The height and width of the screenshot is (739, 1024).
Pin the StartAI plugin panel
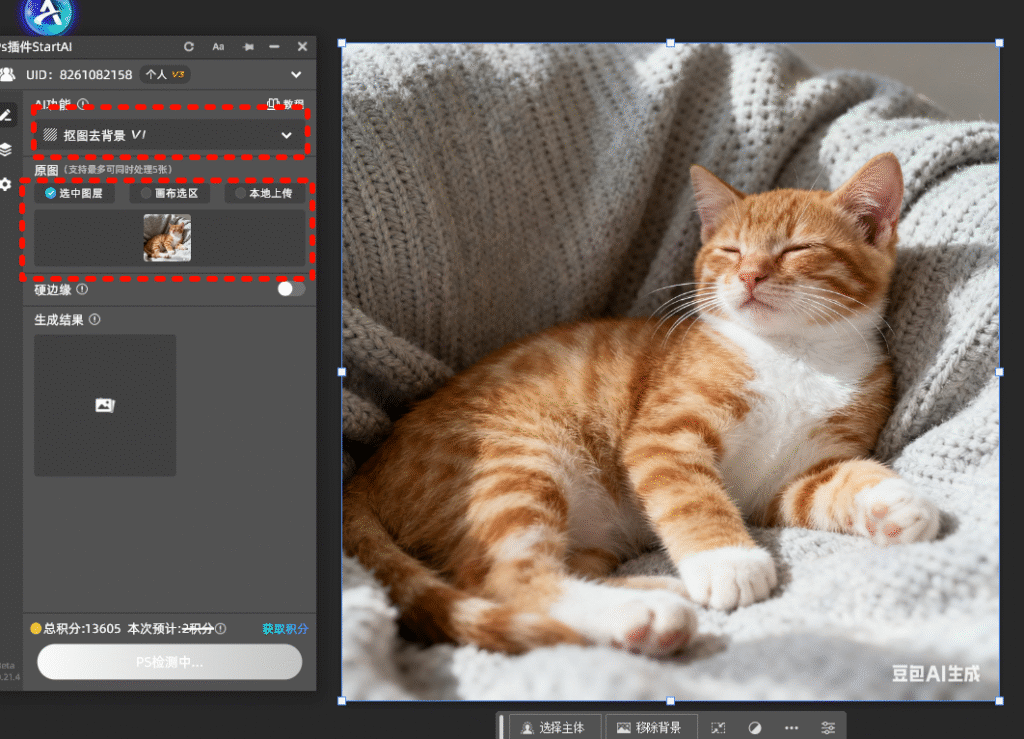pyautogui.click(x=247, y=47)
